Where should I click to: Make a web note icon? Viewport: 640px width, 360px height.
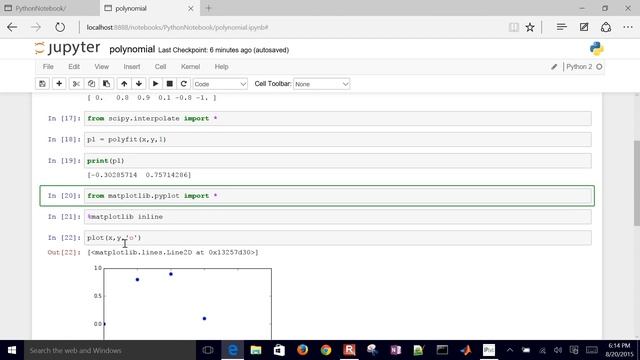[x=584, y=27]
